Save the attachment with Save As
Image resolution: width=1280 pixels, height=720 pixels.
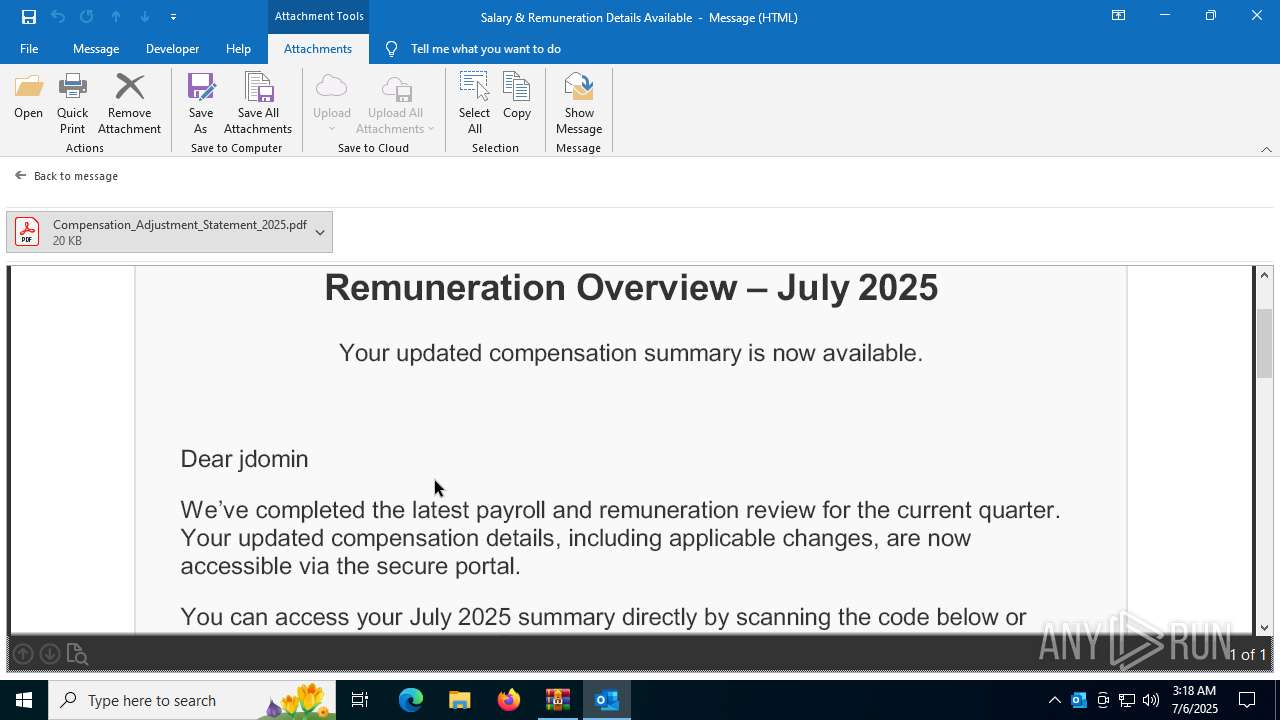click(201, 104)
